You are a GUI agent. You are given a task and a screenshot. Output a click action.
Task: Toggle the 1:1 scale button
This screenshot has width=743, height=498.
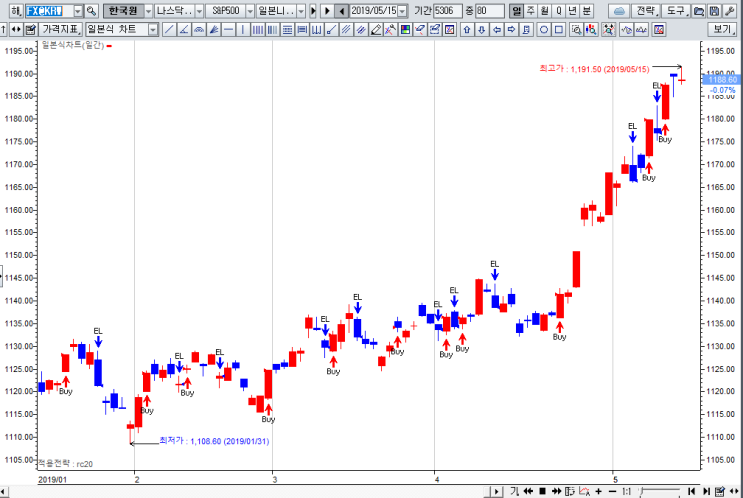(626, 491)
